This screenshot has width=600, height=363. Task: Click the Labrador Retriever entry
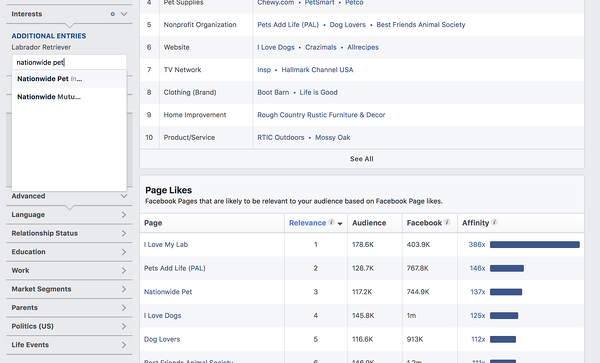[x=41, y=47]
